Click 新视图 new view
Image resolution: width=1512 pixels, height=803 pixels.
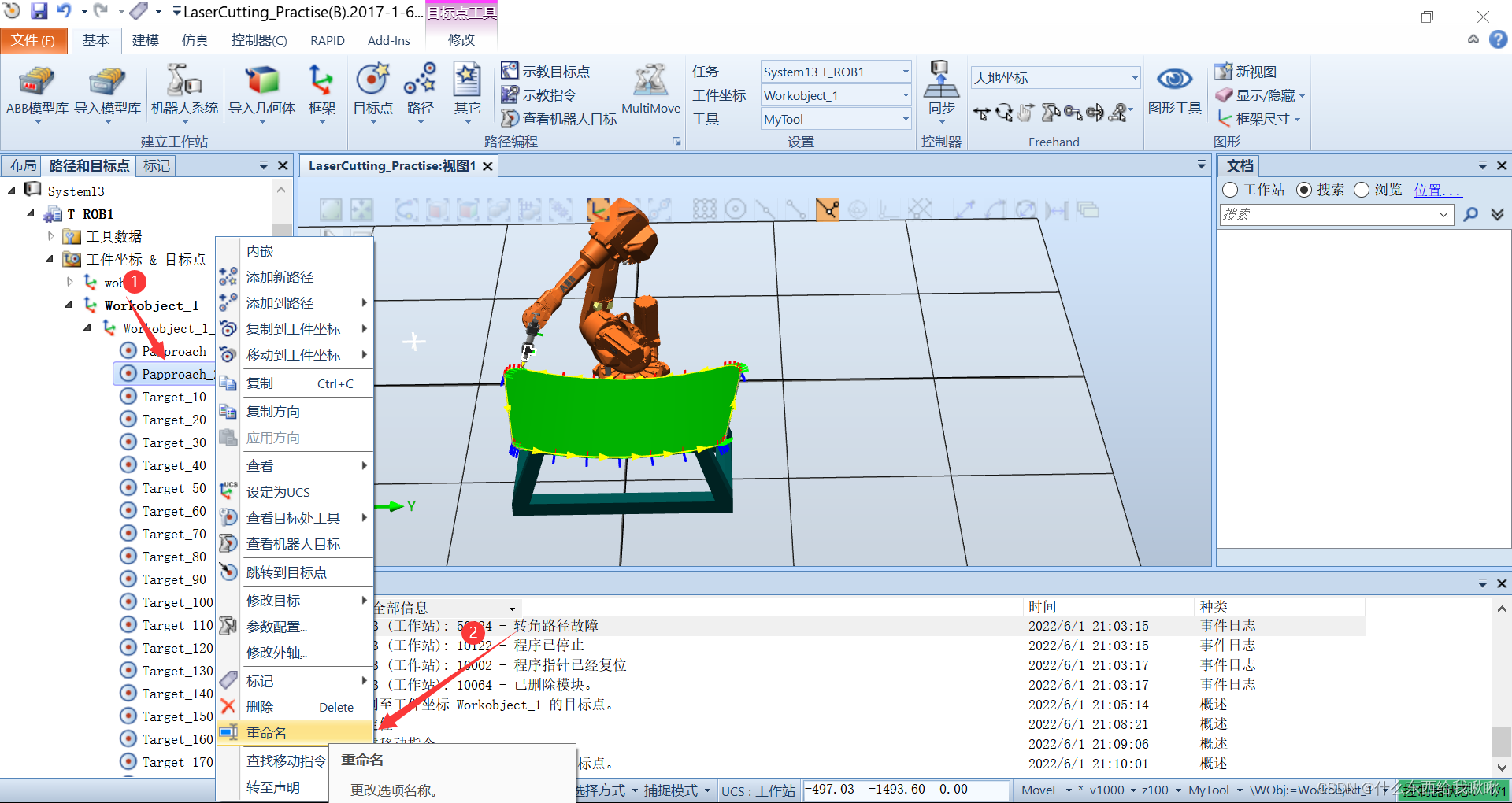[1246, 72]
